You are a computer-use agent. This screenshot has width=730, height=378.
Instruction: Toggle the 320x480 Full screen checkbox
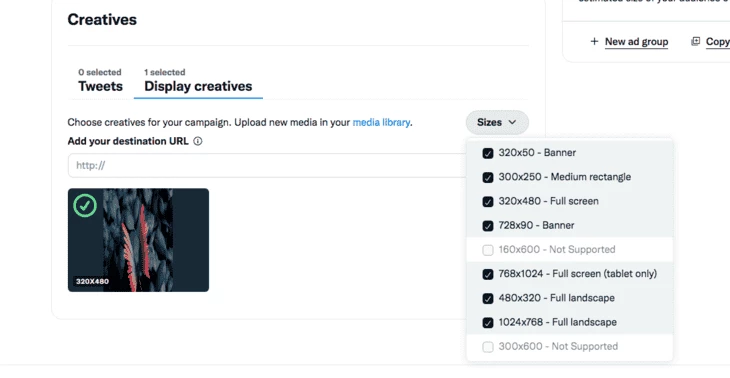488,202
